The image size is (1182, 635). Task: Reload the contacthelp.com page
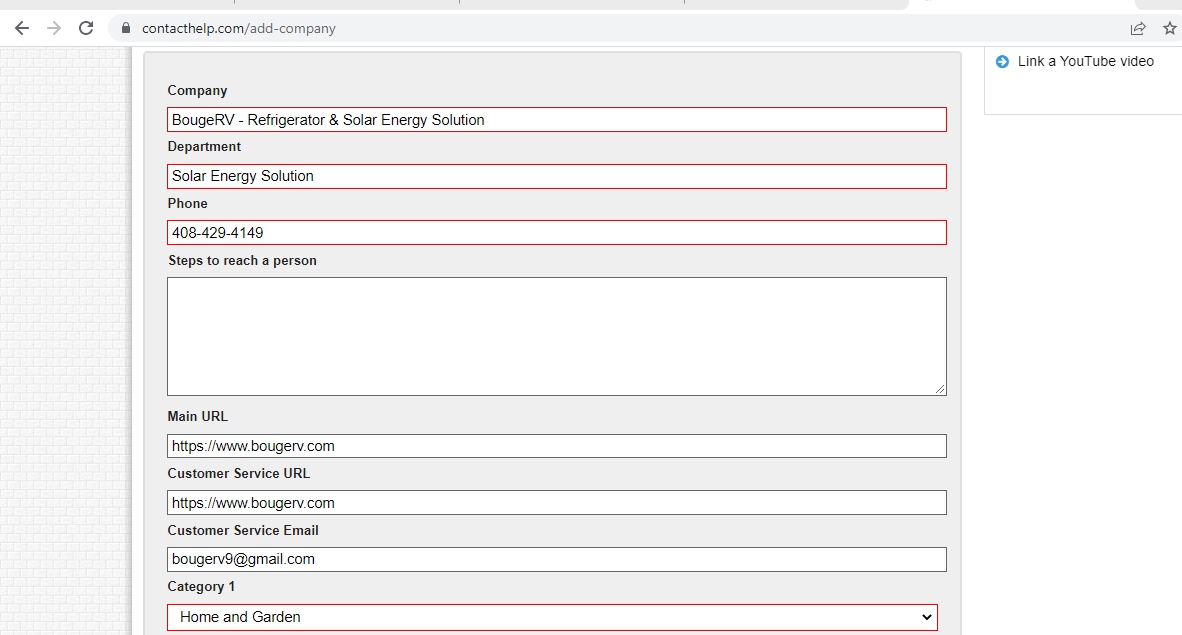[x=86, y=28]
